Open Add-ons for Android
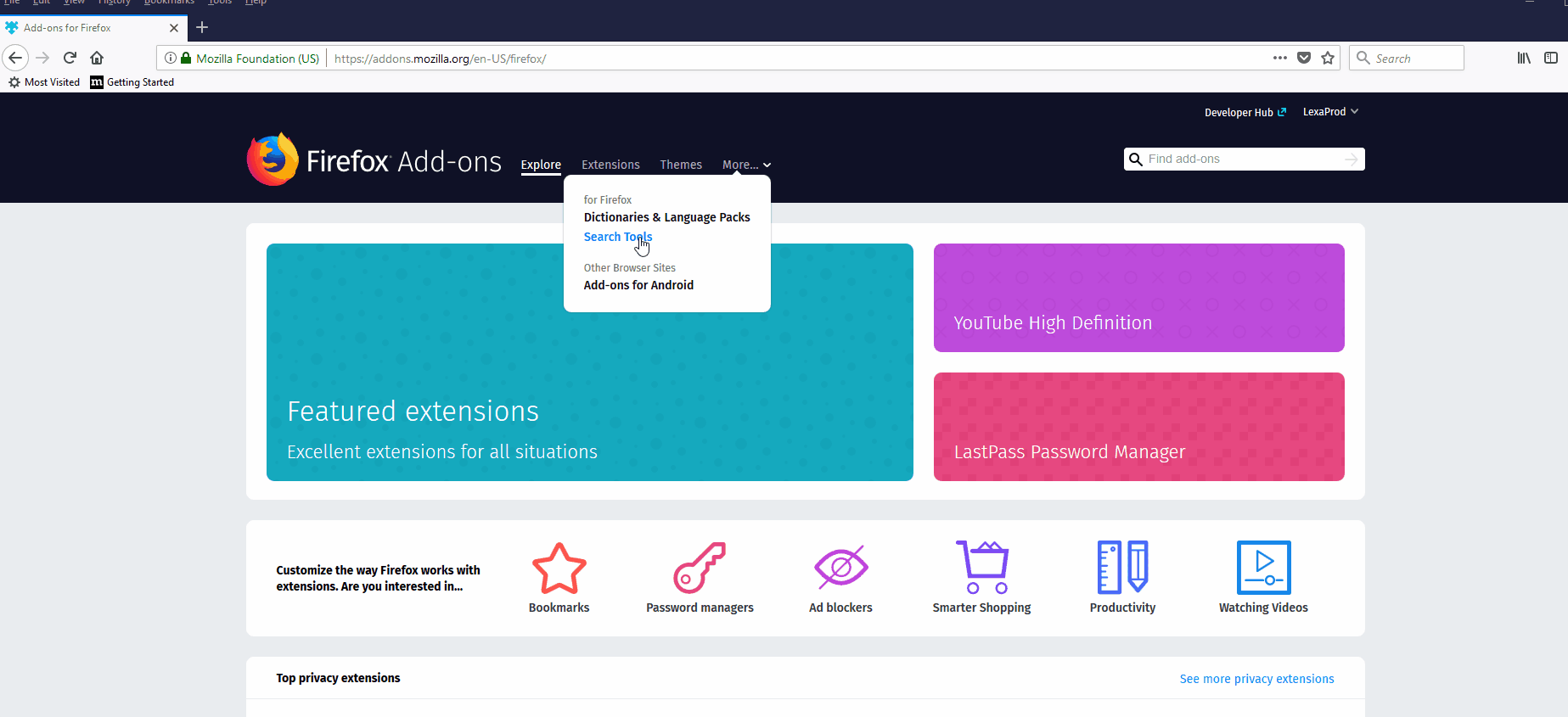The height and width of the screenshot is (717, 1568). tap(638, 285)
